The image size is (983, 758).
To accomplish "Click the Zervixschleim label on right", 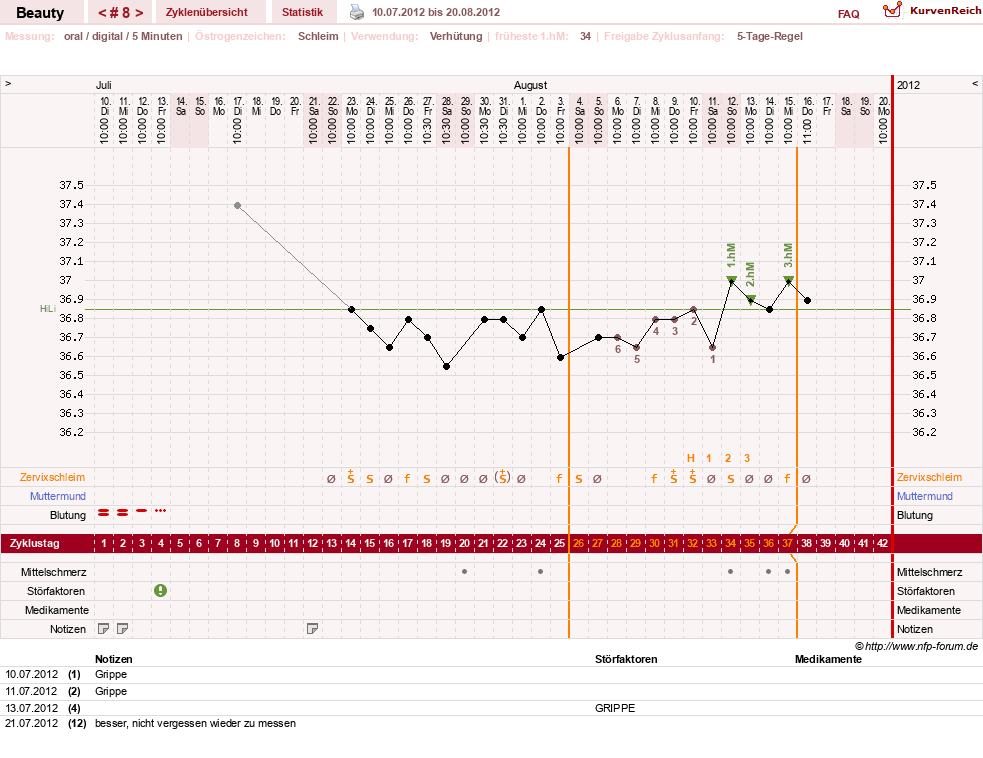I will coord(929,477).
